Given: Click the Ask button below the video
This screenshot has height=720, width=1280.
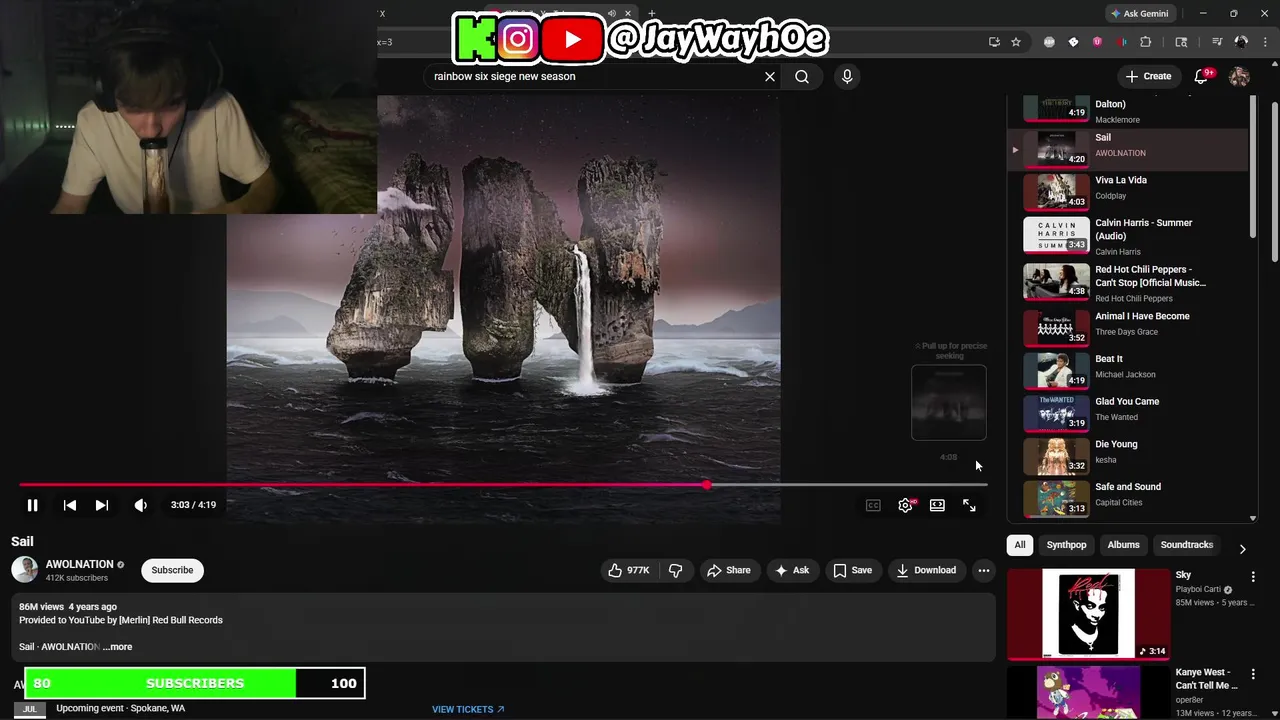Looking at the screenshot, I should pyautogui.click(x=792, y=570).
